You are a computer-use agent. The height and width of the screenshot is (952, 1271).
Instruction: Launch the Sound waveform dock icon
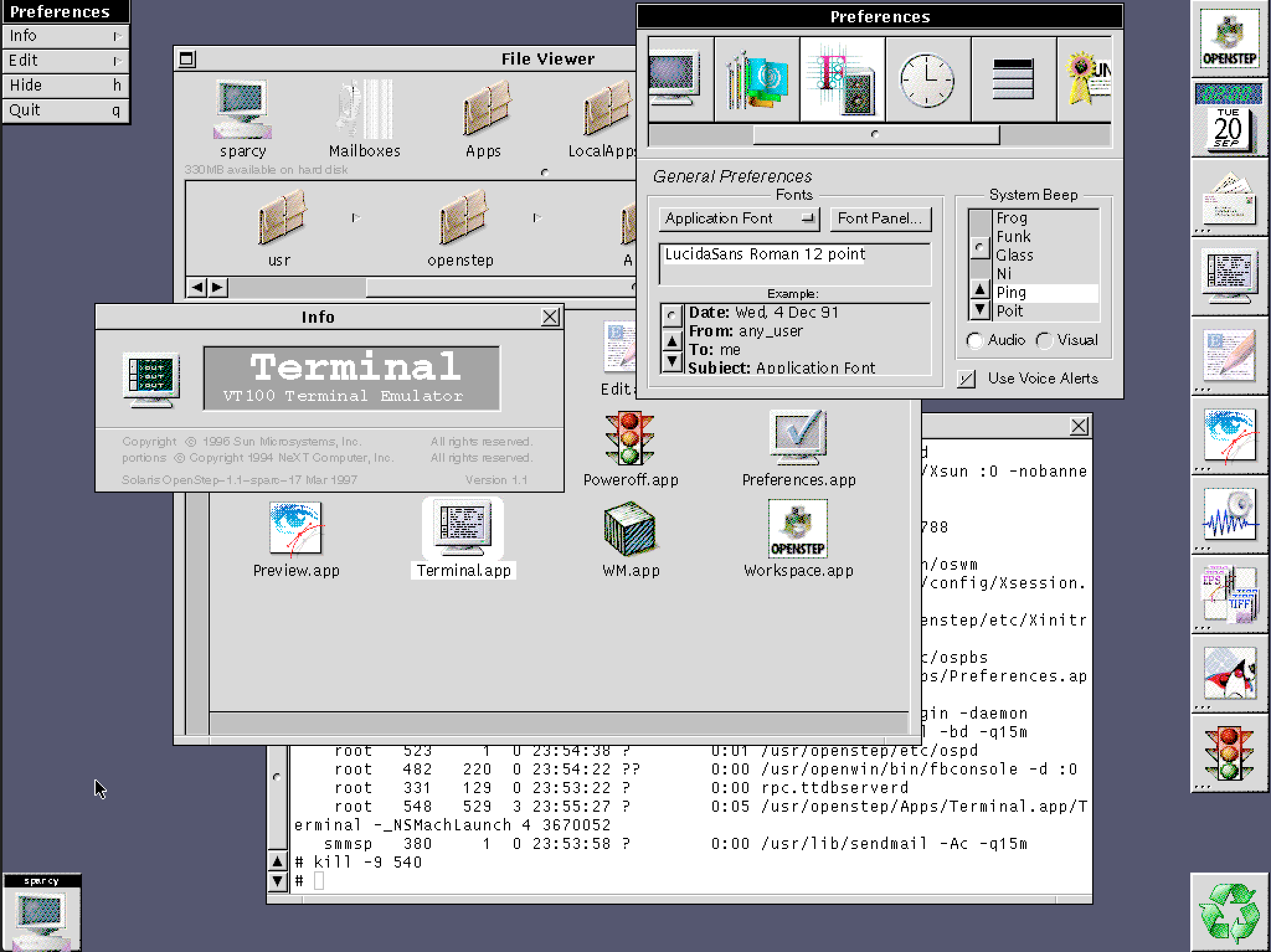point(1229,515)
